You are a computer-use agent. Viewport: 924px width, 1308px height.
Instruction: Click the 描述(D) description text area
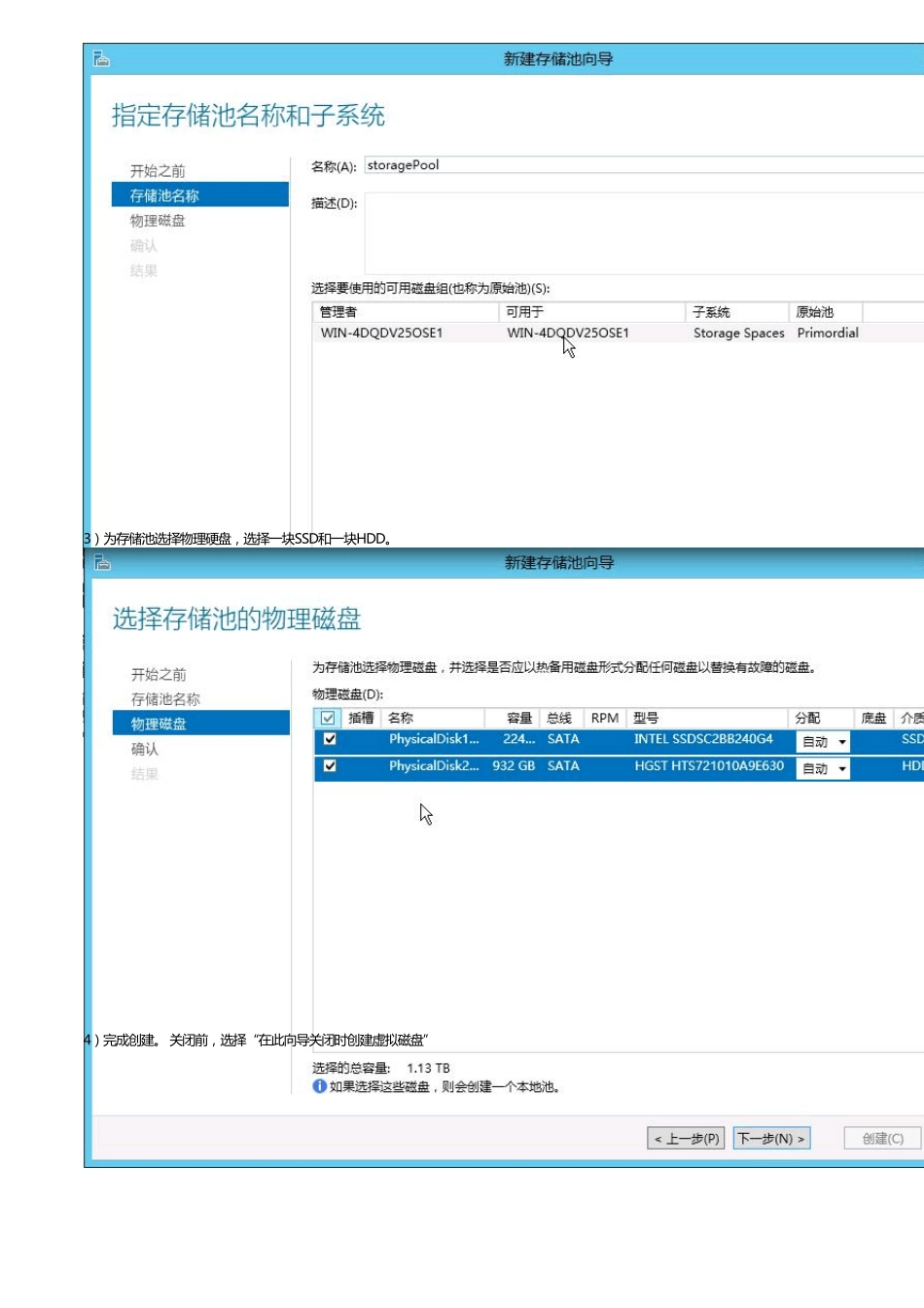[x=644, y=233]
